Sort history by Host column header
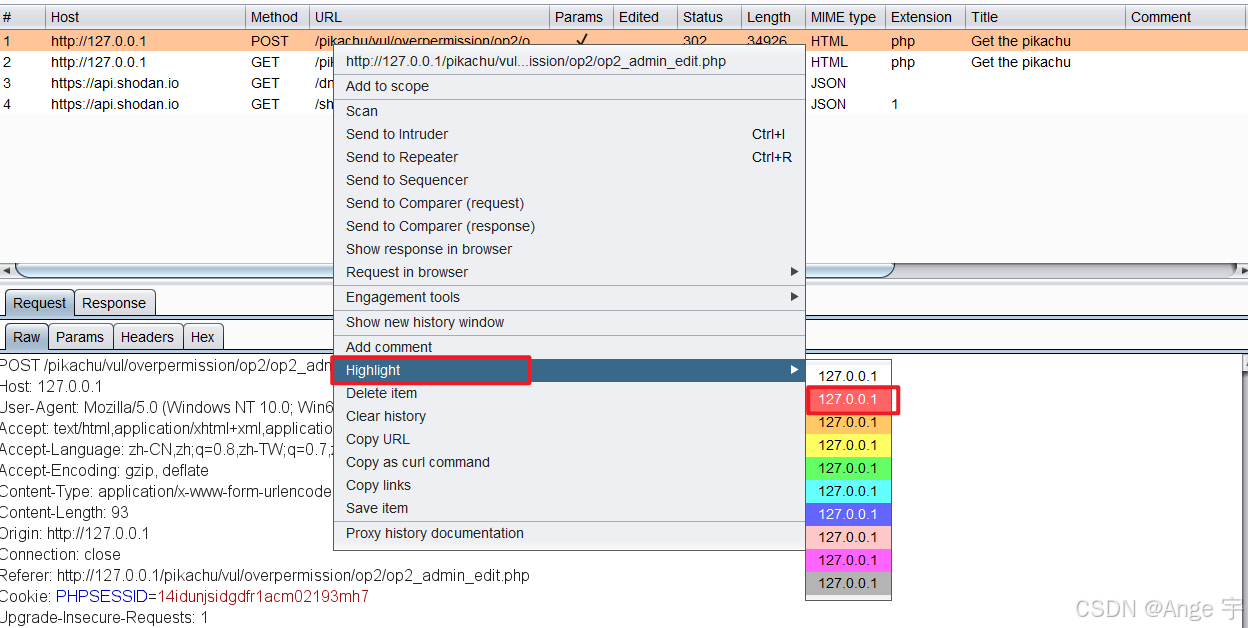1248x628 pixels. [x=145, y=17]
